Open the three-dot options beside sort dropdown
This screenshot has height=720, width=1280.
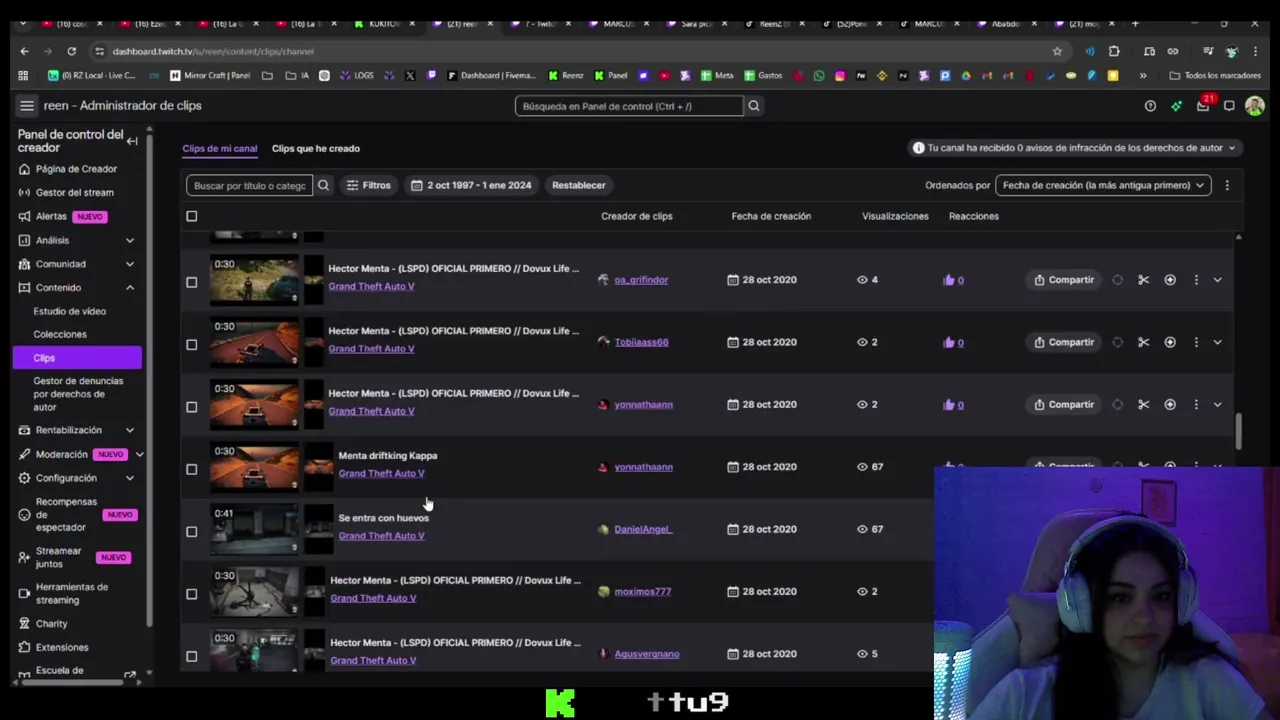[x=1227, y=185]
